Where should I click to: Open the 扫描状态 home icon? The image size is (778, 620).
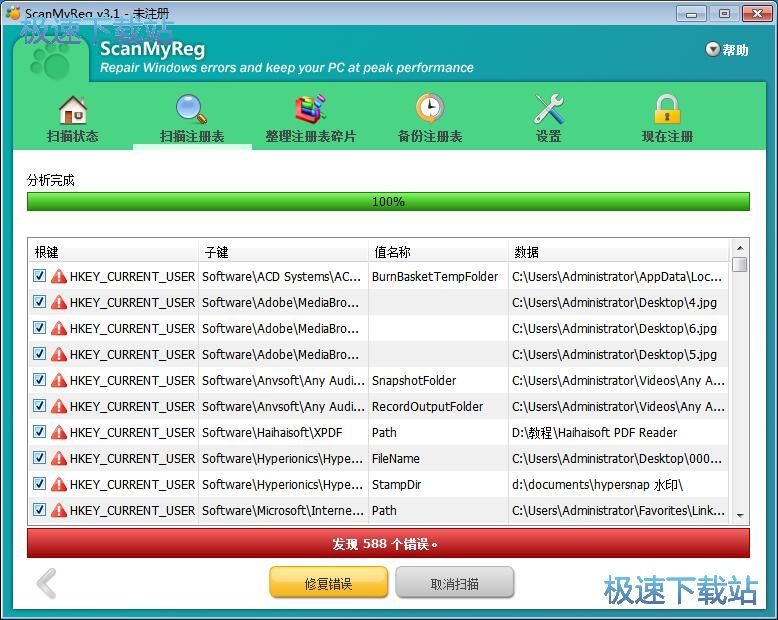click(x=73, y=110)
